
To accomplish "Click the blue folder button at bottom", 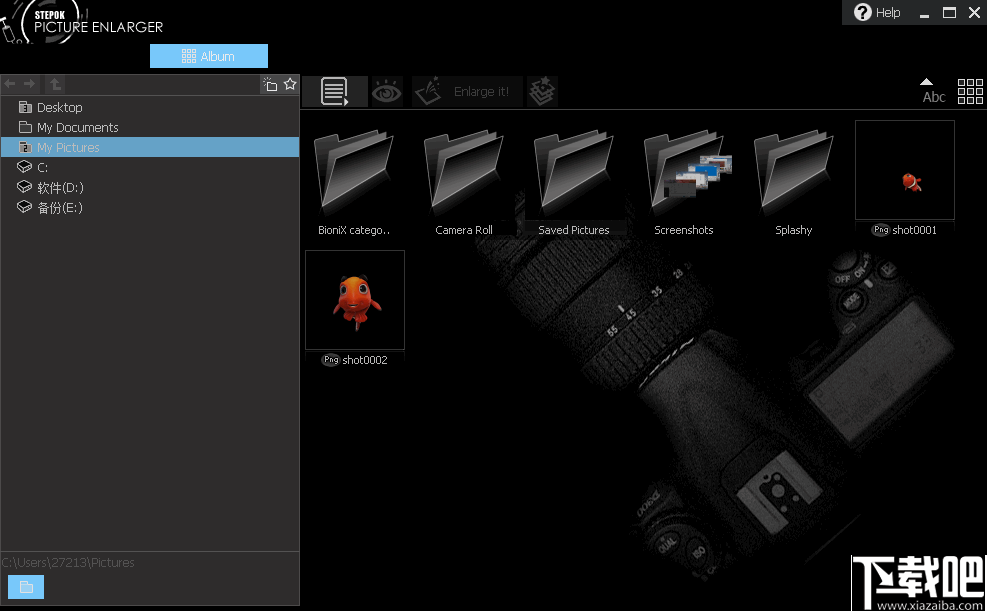I will 26,587.
